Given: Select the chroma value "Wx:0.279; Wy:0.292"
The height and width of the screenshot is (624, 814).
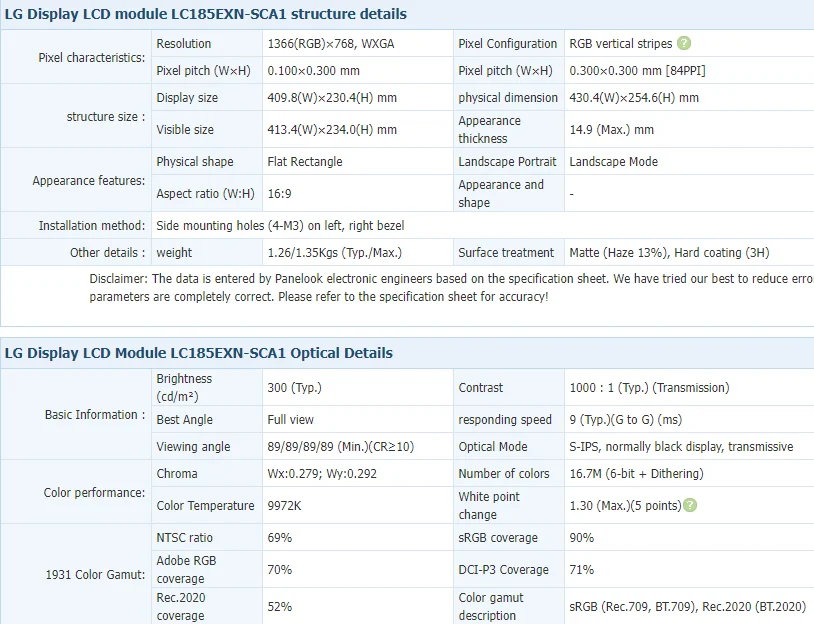Looking at the screenshot, I should coord(322,473).
